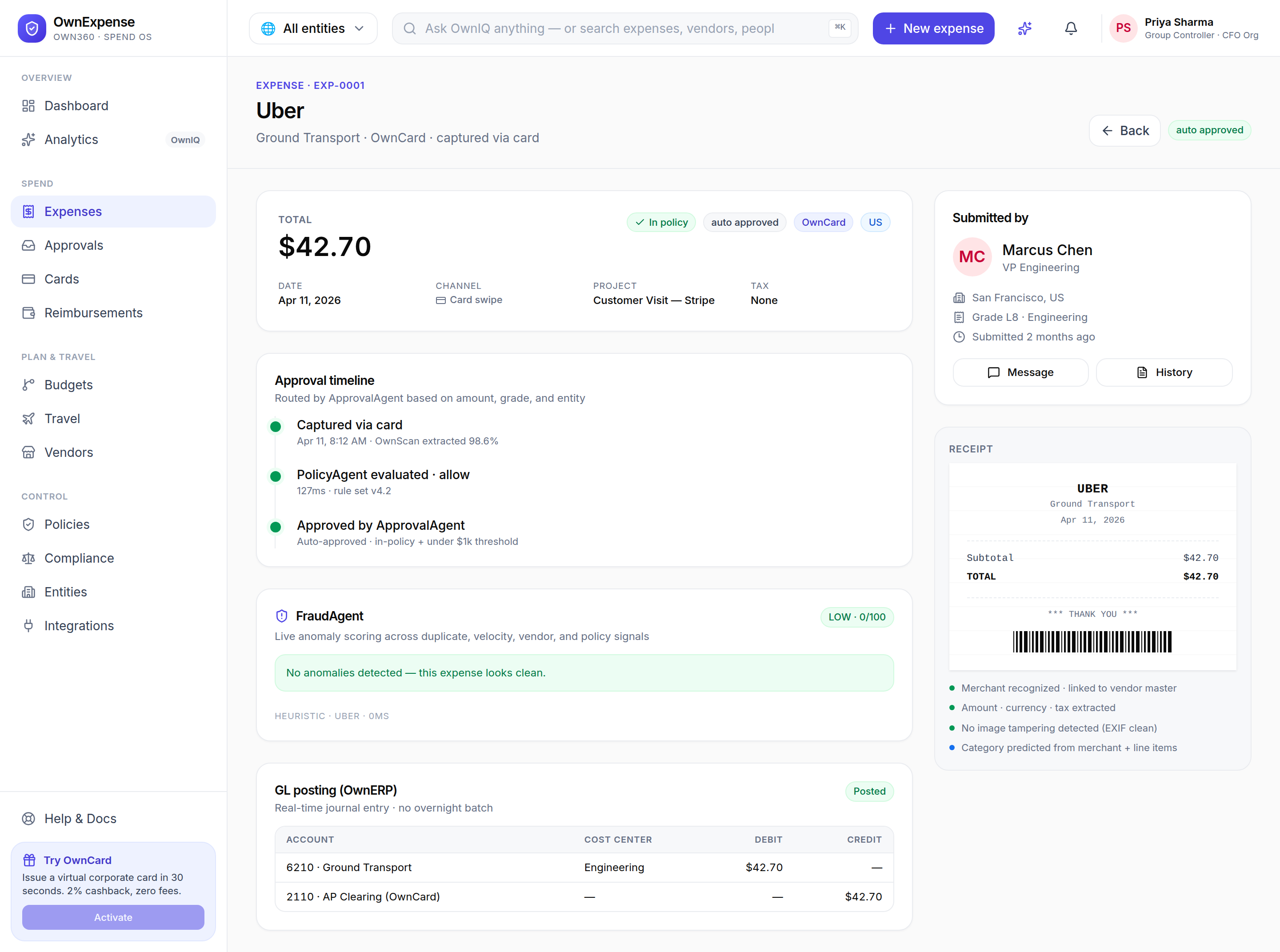
Task: Click the Back button
Action: click(1124, 131)
